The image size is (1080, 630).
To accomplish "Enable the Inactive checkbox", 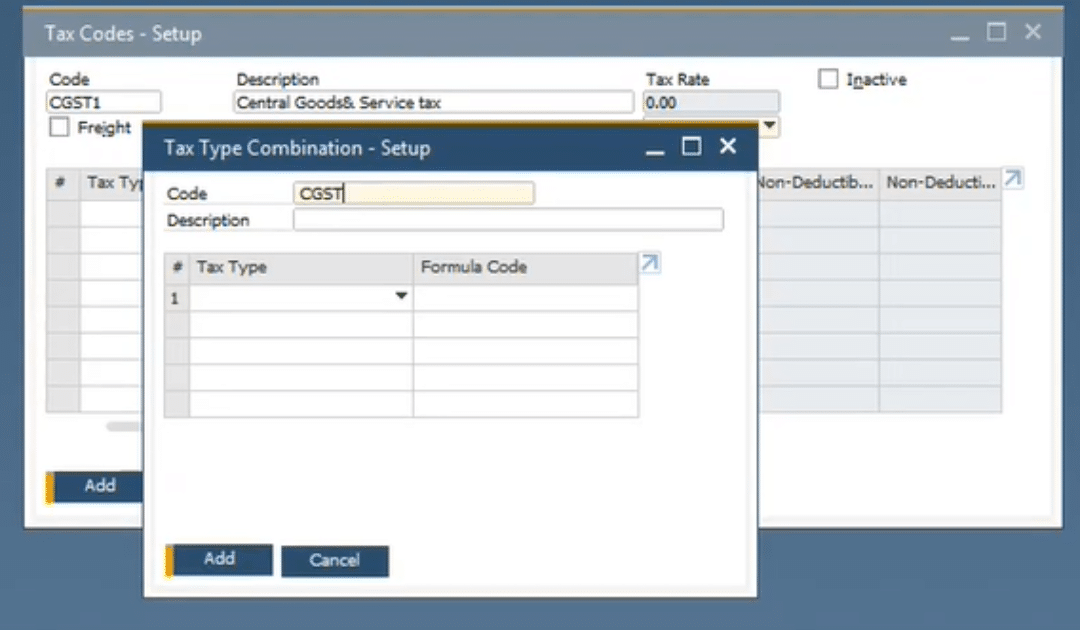I will click(x=828, y=79).
